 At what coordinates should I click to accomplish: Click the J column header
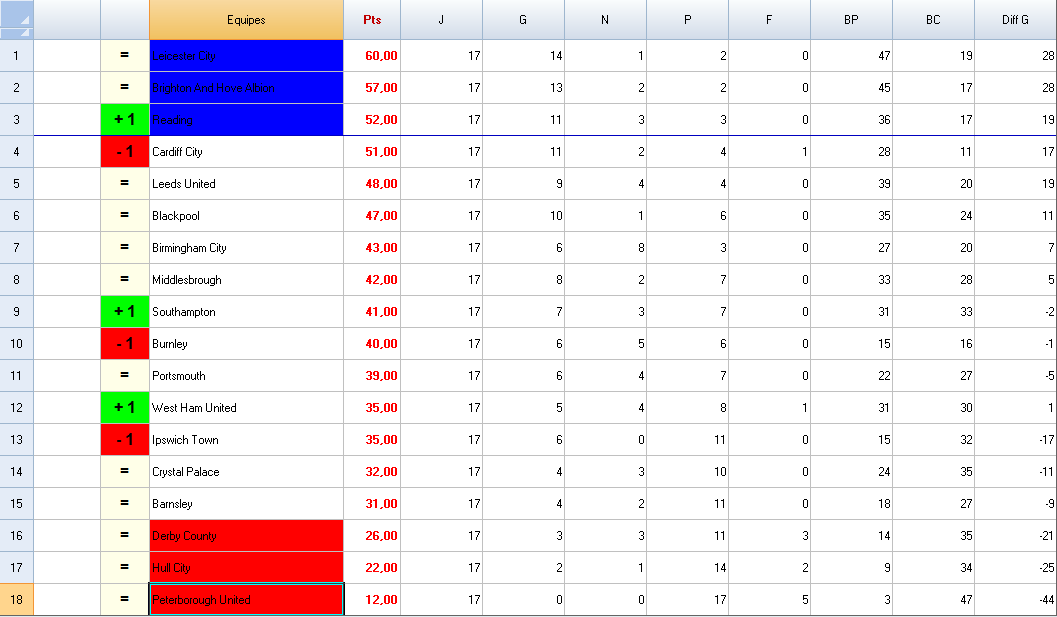coord(442,20)
